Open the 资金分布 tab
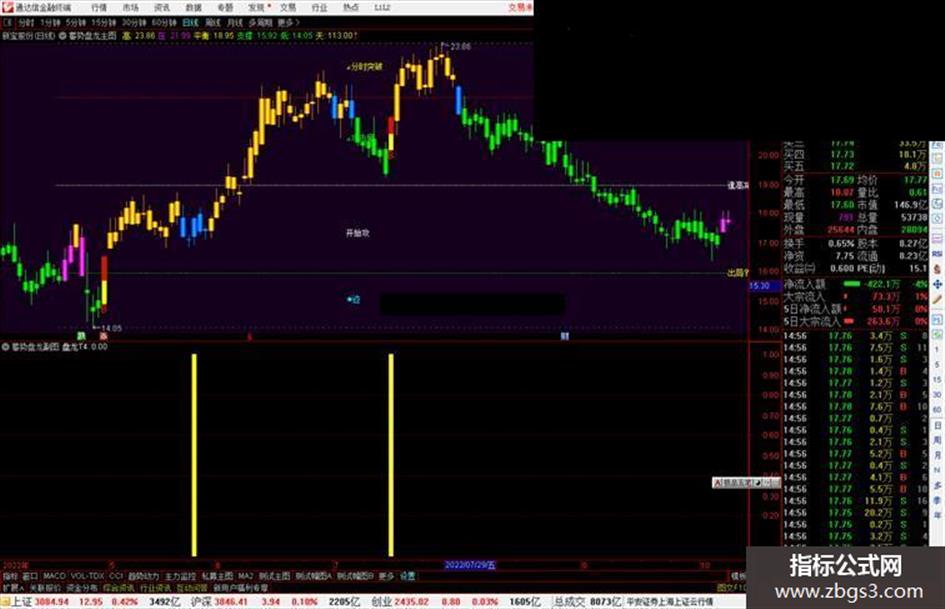 [x=82, y=587]
